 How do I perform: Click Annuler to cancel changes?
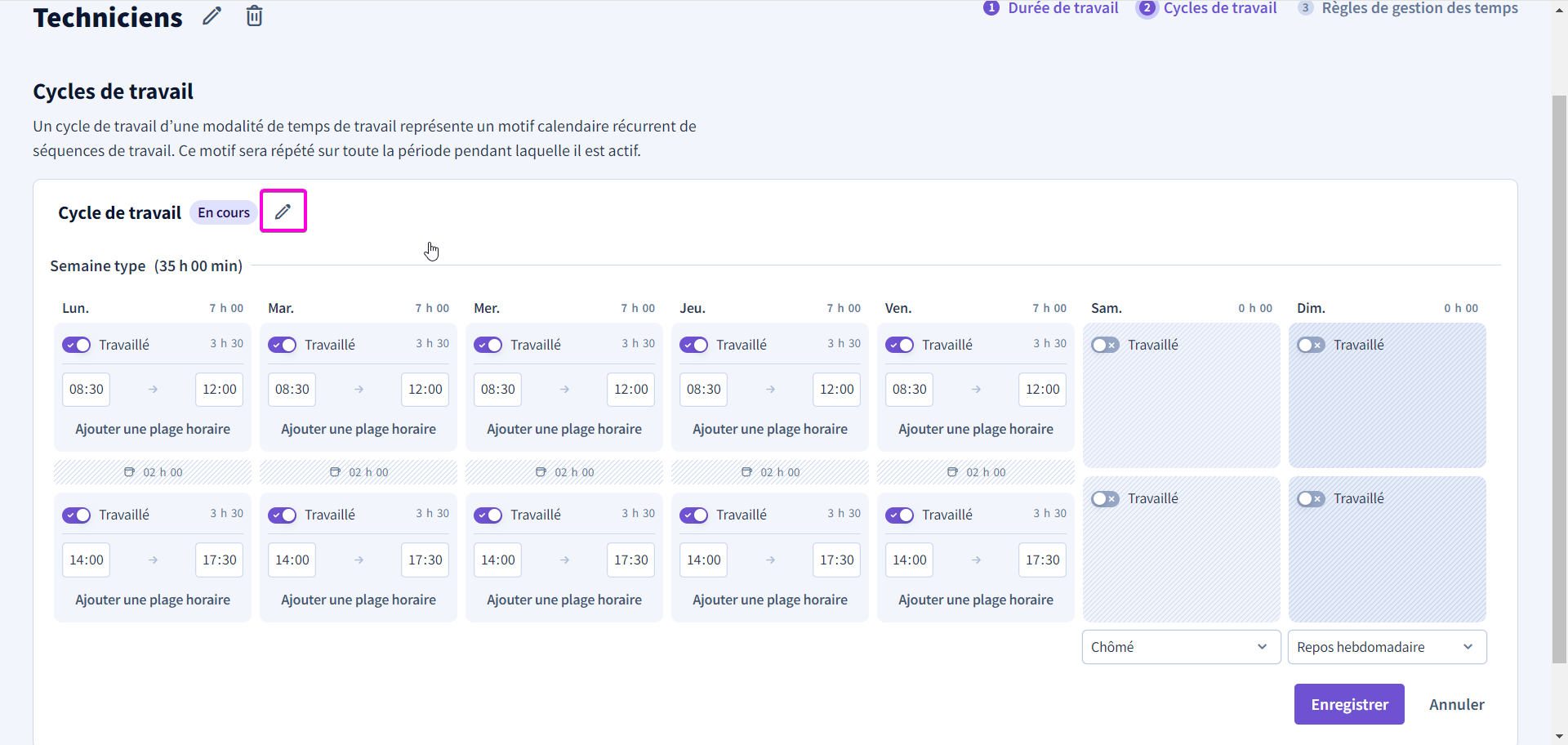click(x=1457, y=704)
